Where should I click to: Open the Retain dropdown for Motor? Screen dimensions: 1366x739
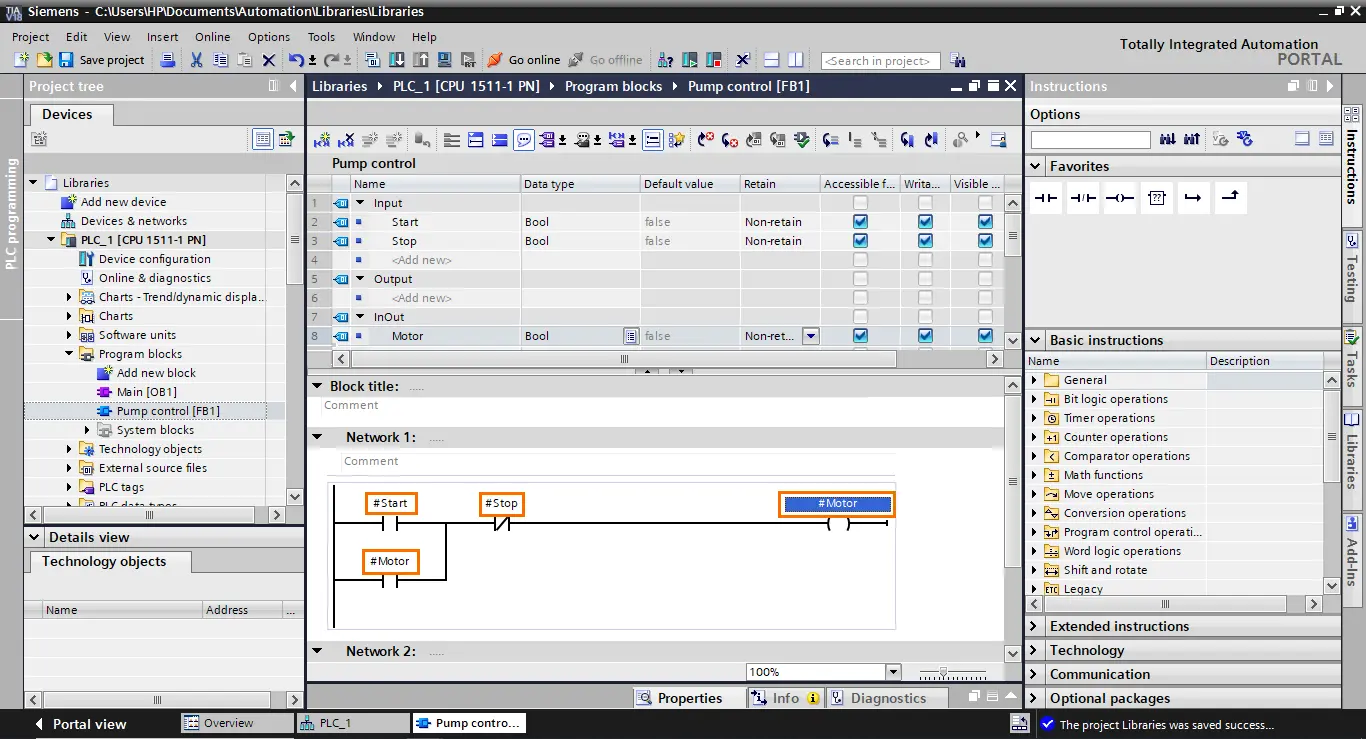[x=811, y=336]
